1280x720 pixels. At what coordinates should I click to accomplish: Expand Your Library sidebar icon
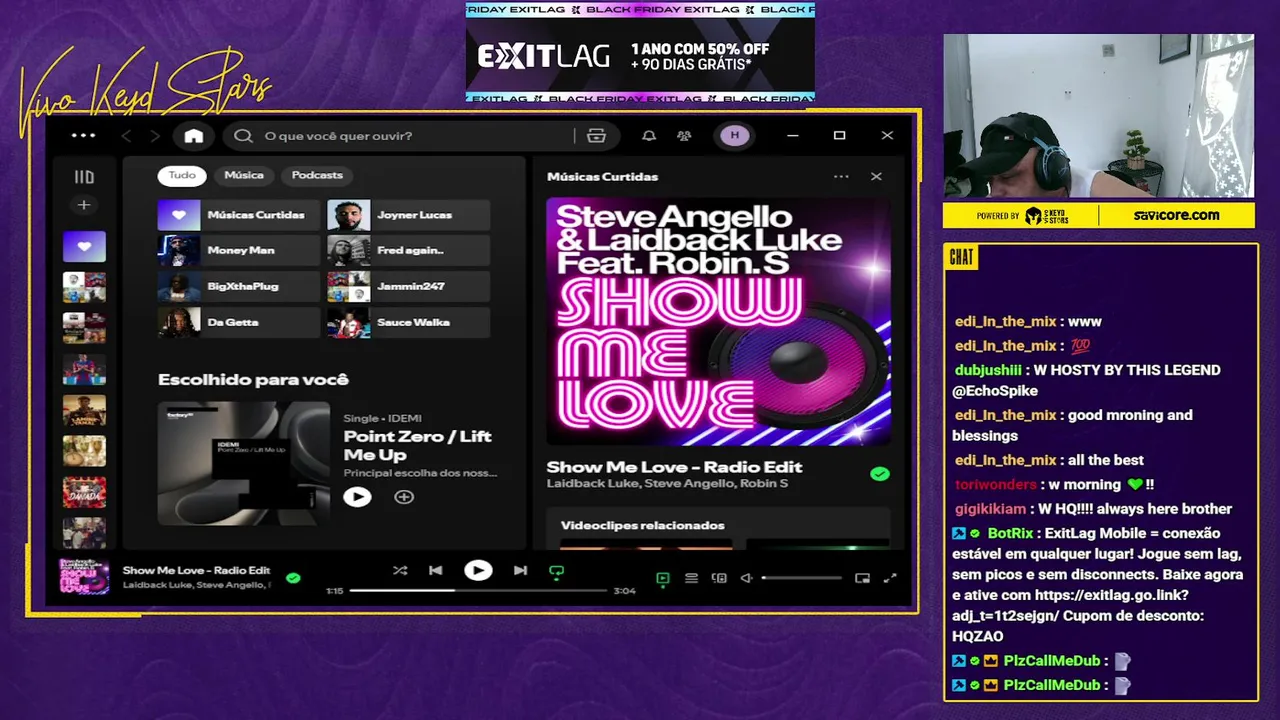84,177
